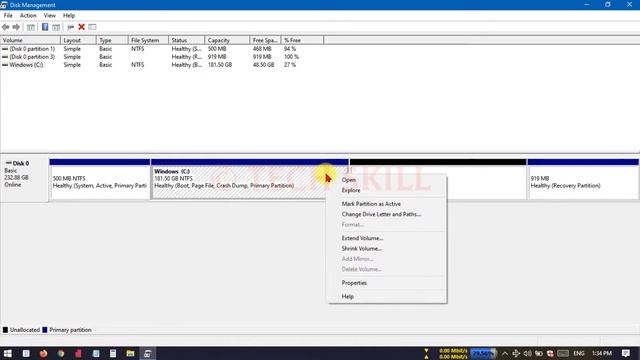Select the 919 MB Recovery Partition block
This screenshot has width=640, height=360.
[582, 179]
